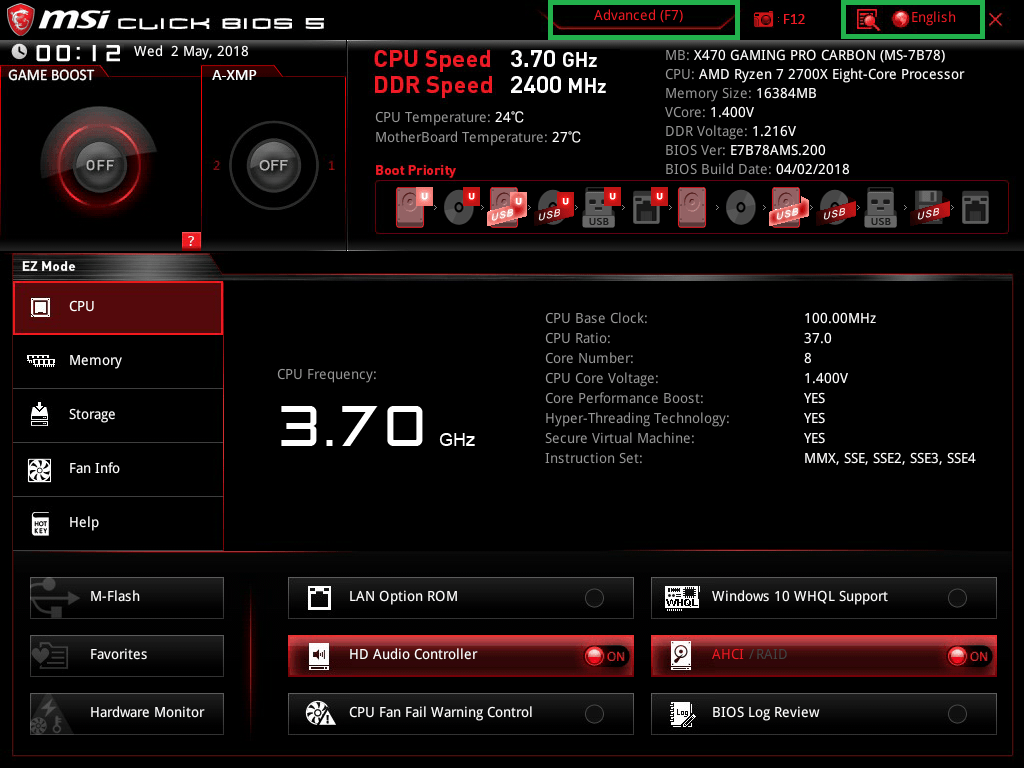Click the AMD Ryzen 7 2700X processor text
Viewport: 1024px width, 768px height.
831,74
